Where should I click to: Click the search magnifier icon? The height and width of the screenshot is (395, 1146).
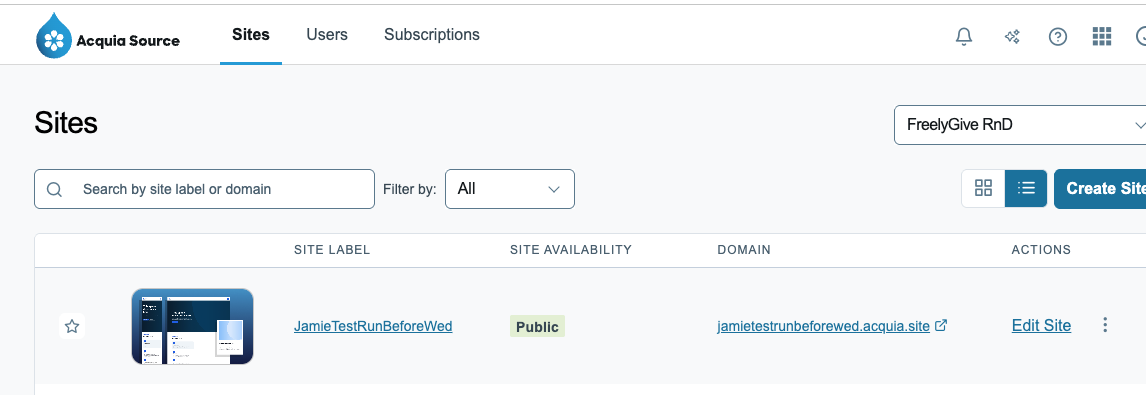54,189
